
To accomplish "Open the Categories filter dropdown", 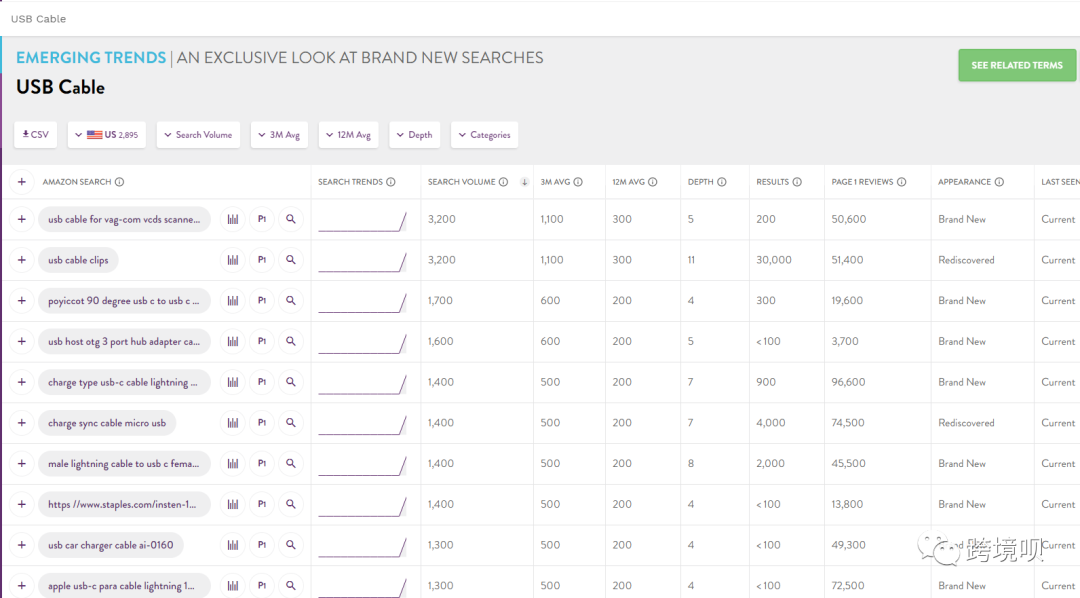I will [x=484, y=135].
